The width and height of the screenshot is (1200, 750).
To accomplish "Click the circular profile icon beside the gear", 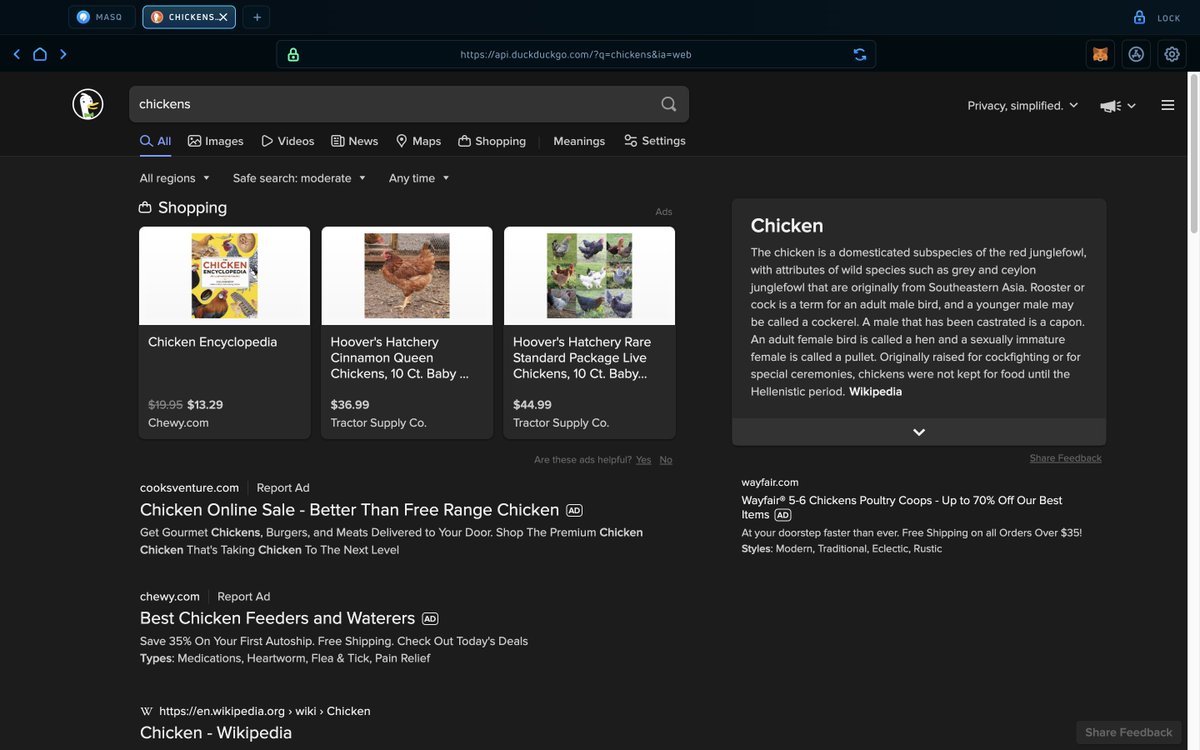I will pyautogui.click(x=1136, y=54).
